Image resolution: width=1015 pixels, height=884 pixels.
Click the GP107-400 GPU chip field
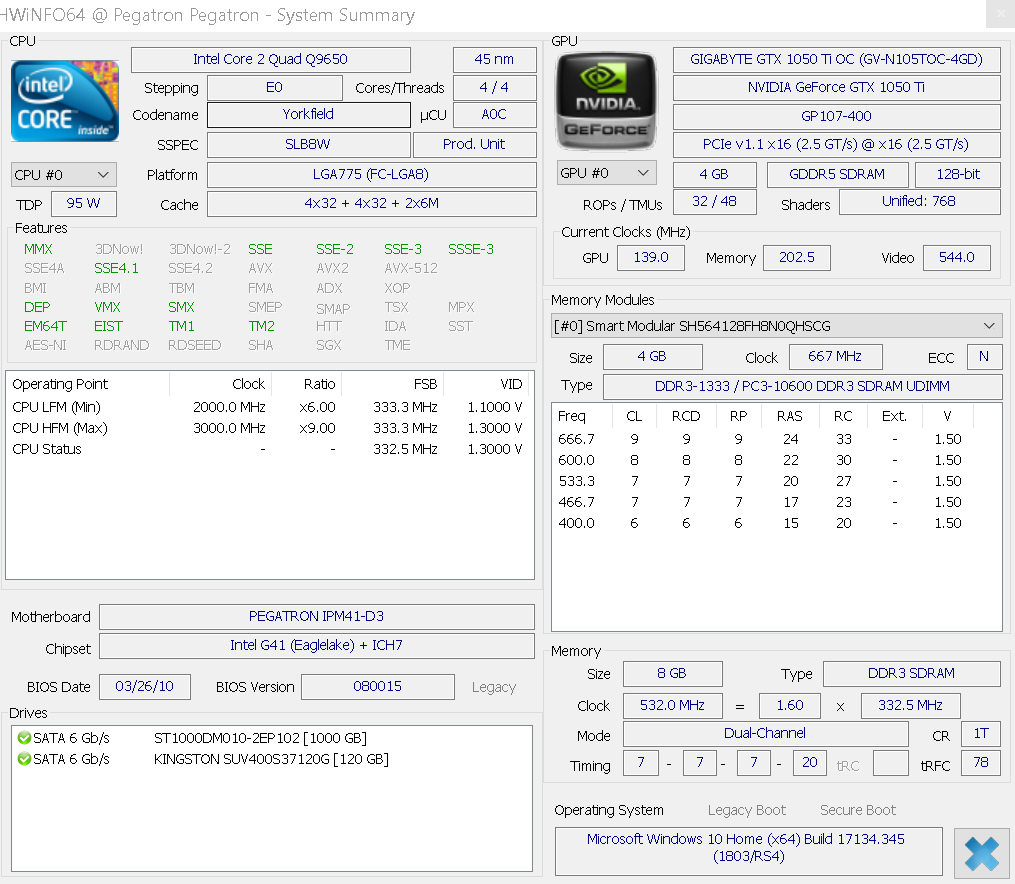coord(836,116)
